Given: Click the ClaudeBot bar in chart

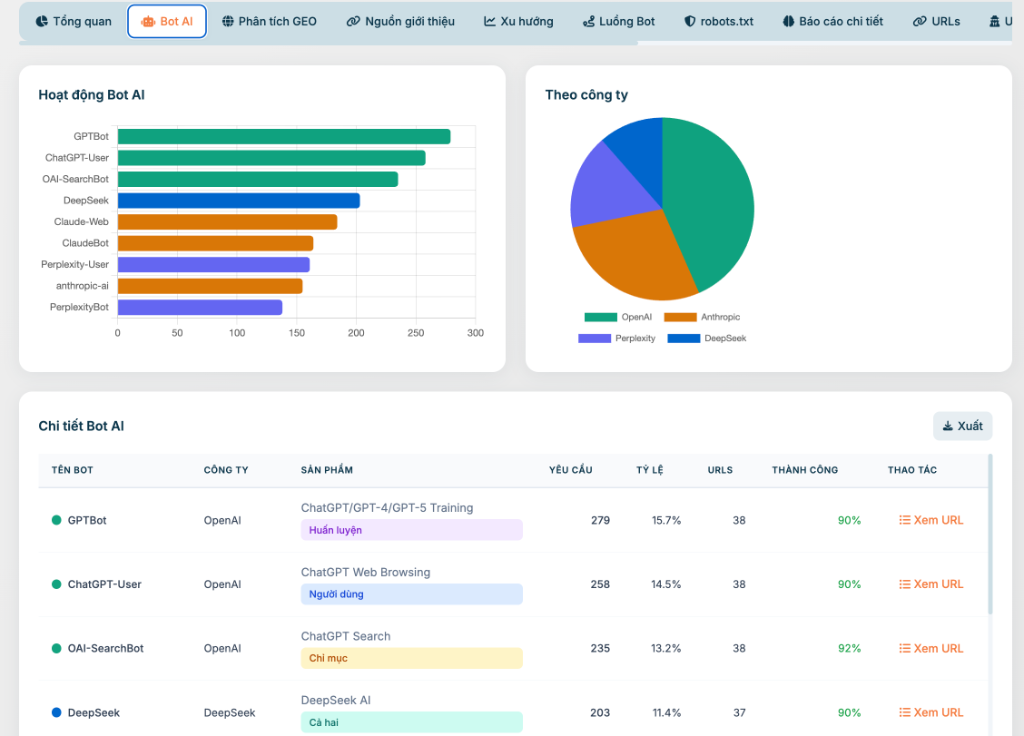Looking at the screenshot, I should point(216,244).
